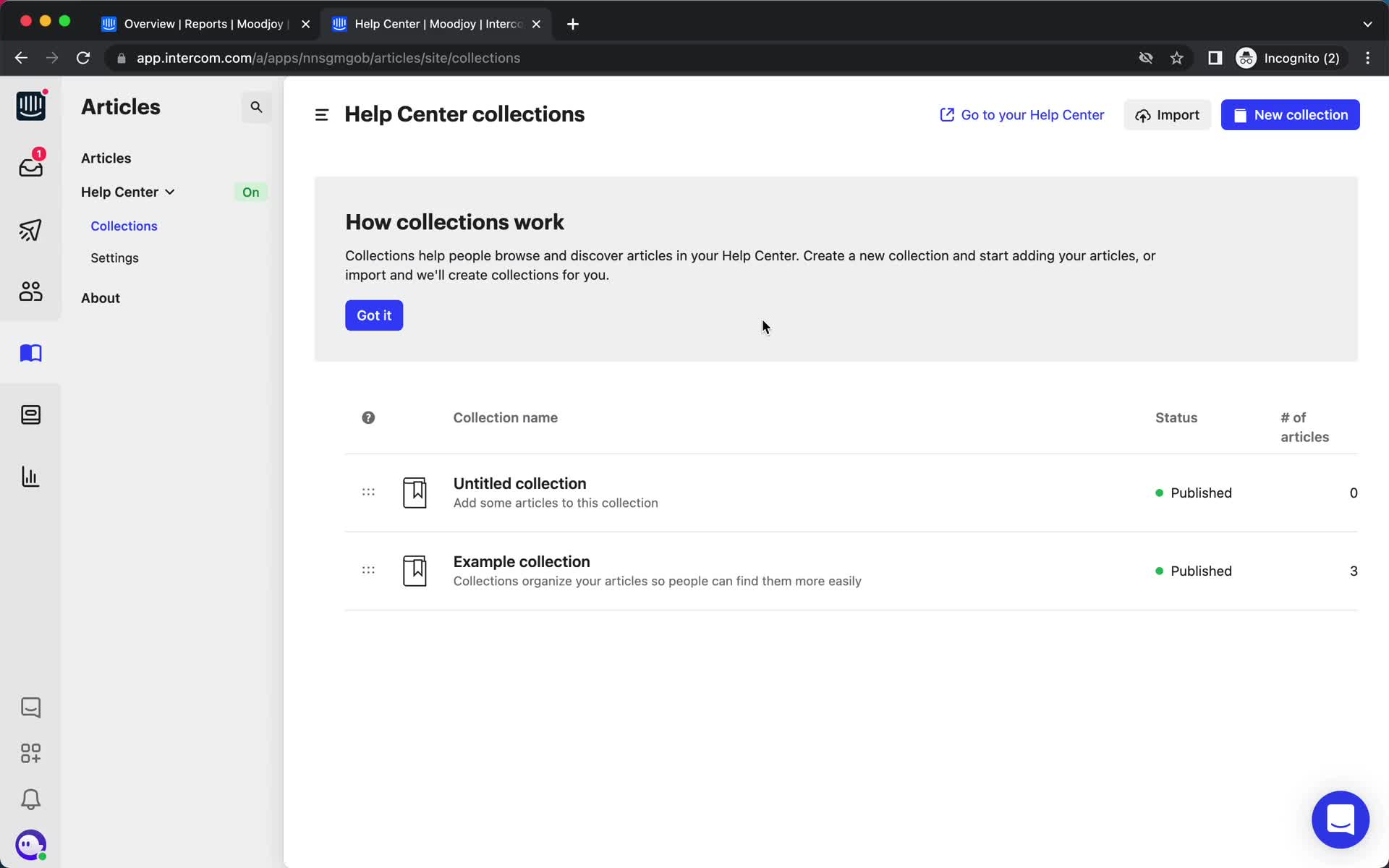Click Go to your Help Center link
The height and width of the screenshot is (868, 1389).
click(1021, 115)
